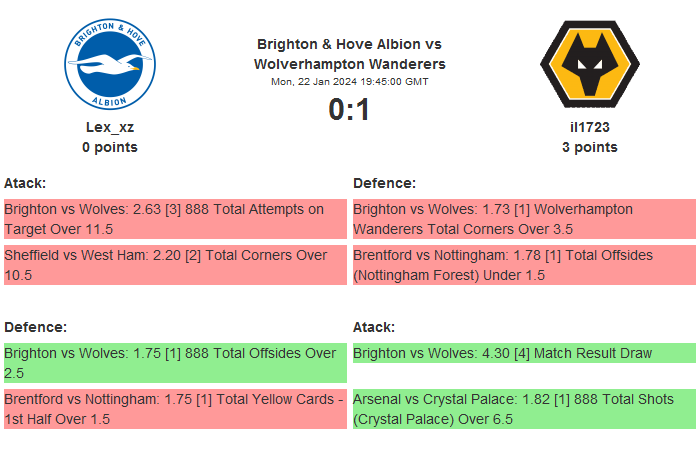700x460 pixels.
Task: Click Lex_xz's upper Atack section heading
Action: click(x=25, y=183)
